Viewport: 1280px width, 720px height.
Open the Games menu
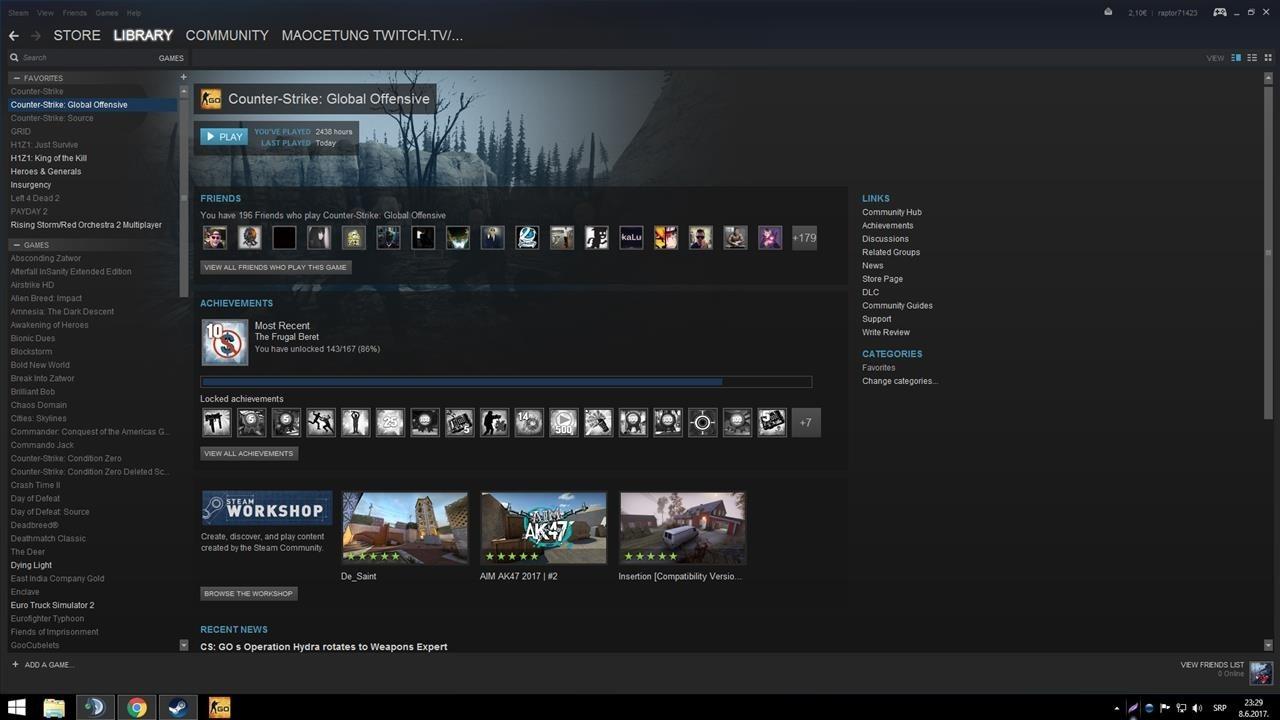(107, 13)
